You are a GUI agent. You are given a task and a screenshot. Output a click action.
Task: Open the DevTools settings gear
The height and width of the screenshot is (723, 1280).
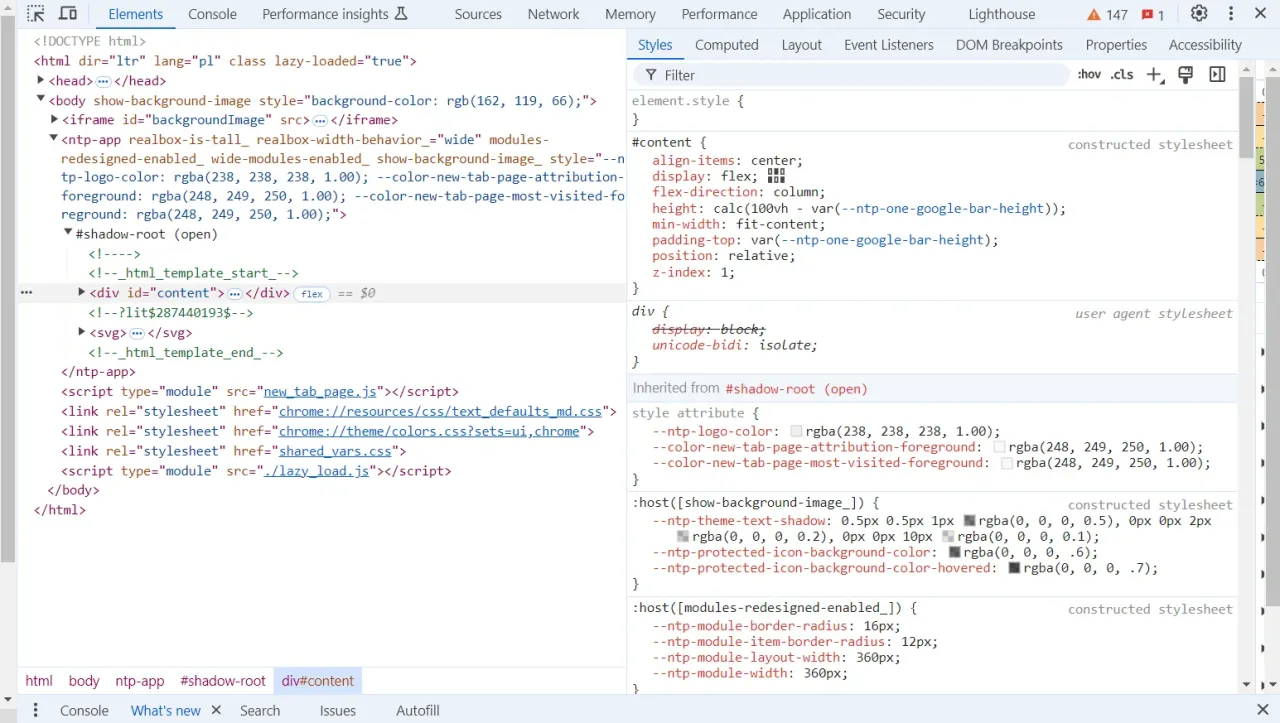click(x=1198, y=13)
